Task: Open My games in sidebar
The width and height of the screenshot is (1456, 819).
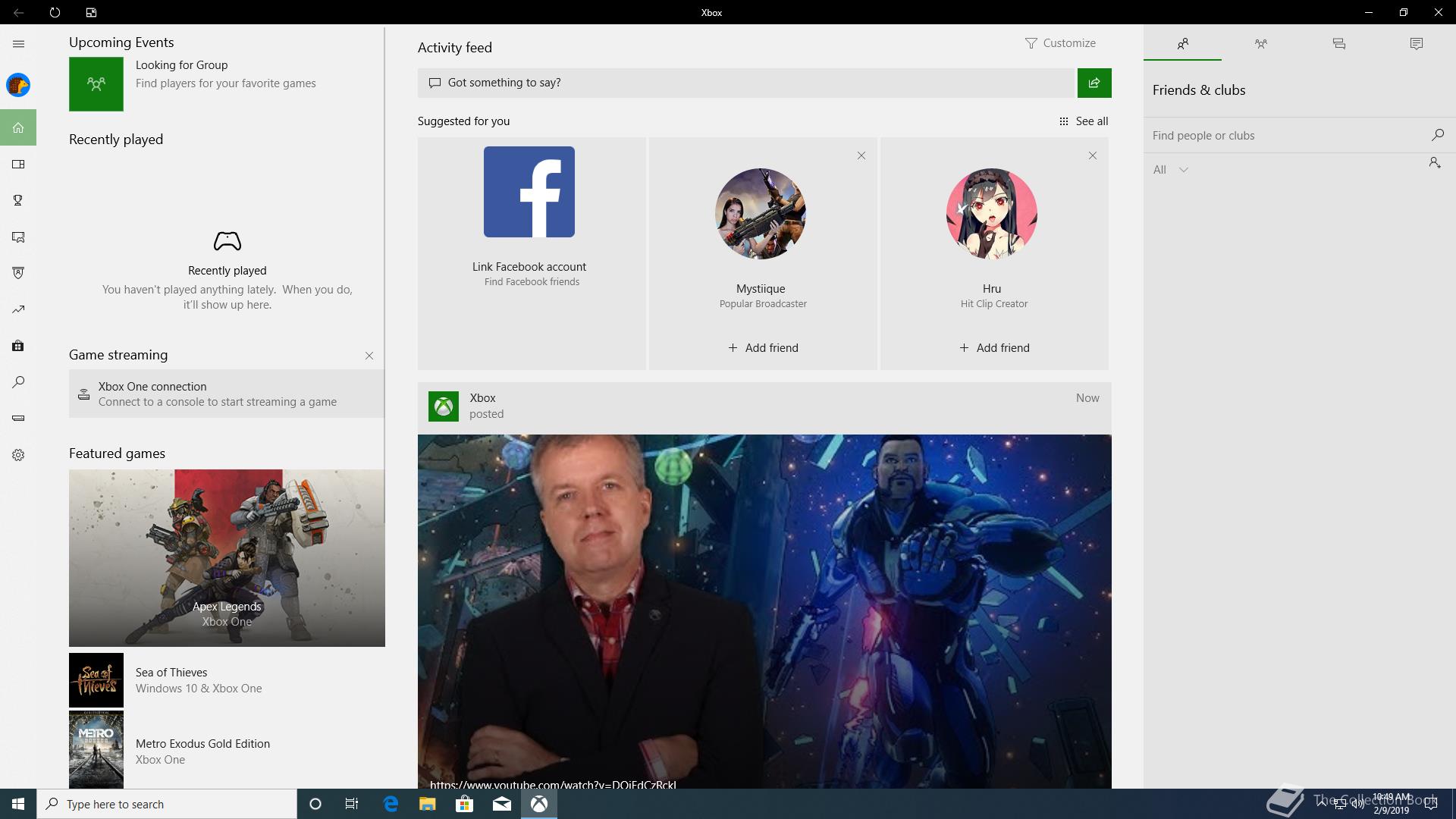Action: 18,165
